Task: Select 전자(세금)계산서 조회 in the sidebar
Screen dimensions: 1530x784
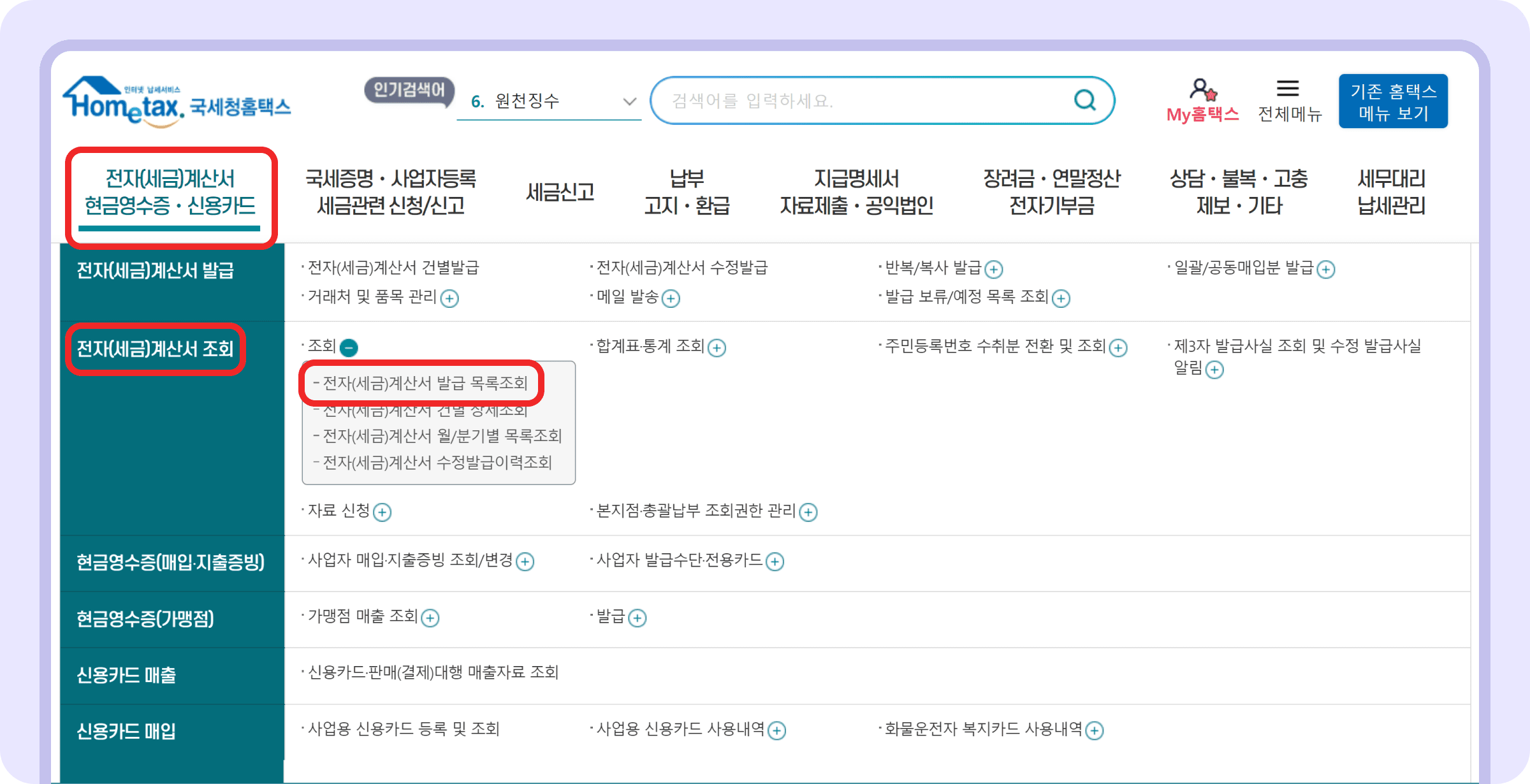Action: pyautogui.click(x=154, y=349)
